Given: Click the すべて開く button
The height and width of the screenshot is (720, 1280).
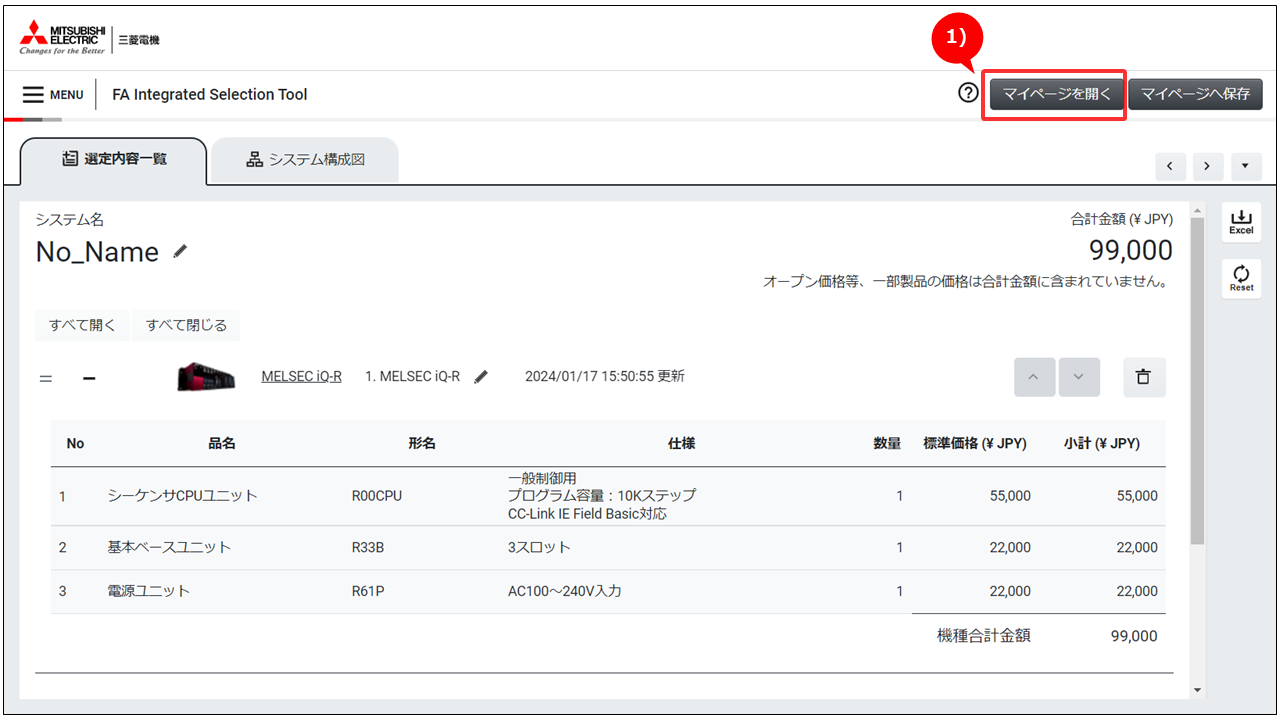Looking at the screenshot, I should coord(82,325).
